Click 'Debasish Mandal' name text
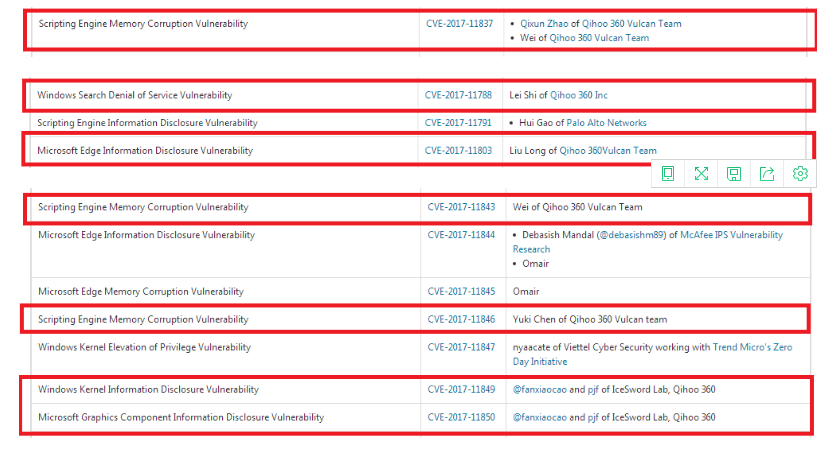This screenshot has width=831, height=470. [558, 235]
